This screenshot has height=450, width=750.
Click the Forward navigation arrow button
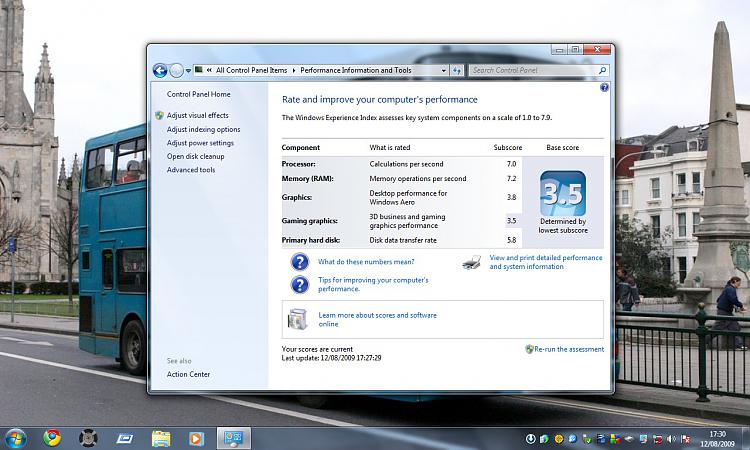pos(176,70)
